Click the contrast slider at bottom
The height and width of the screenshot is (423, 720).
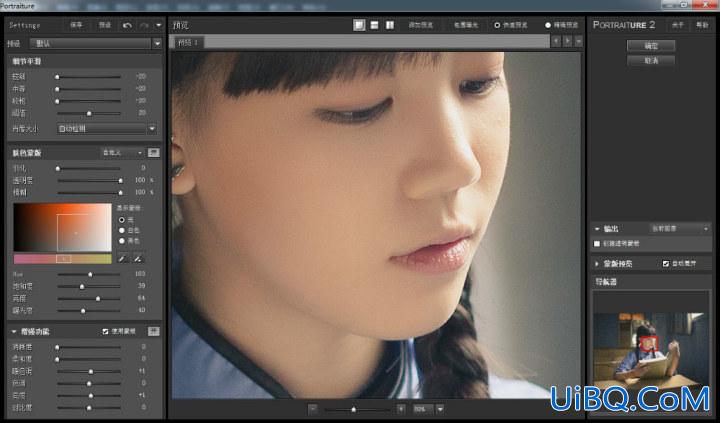89,407
